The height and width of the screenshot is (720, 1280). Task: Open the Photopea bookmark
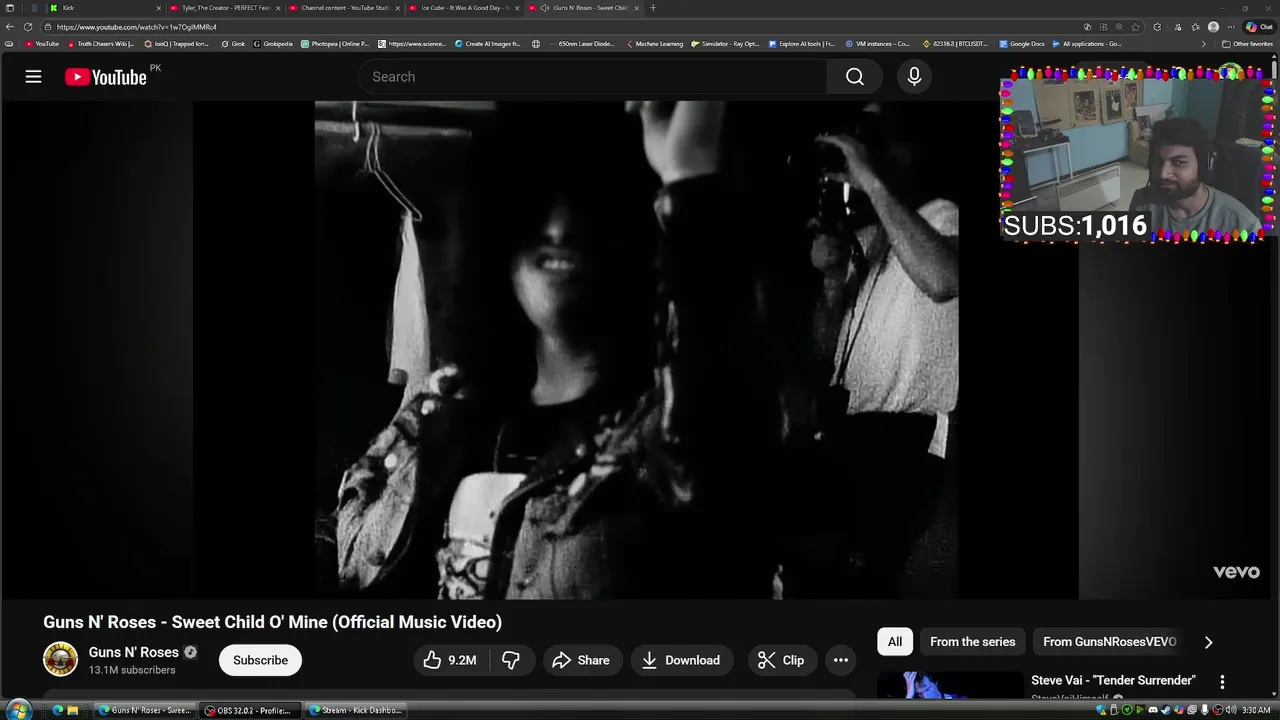click(335, 44)
